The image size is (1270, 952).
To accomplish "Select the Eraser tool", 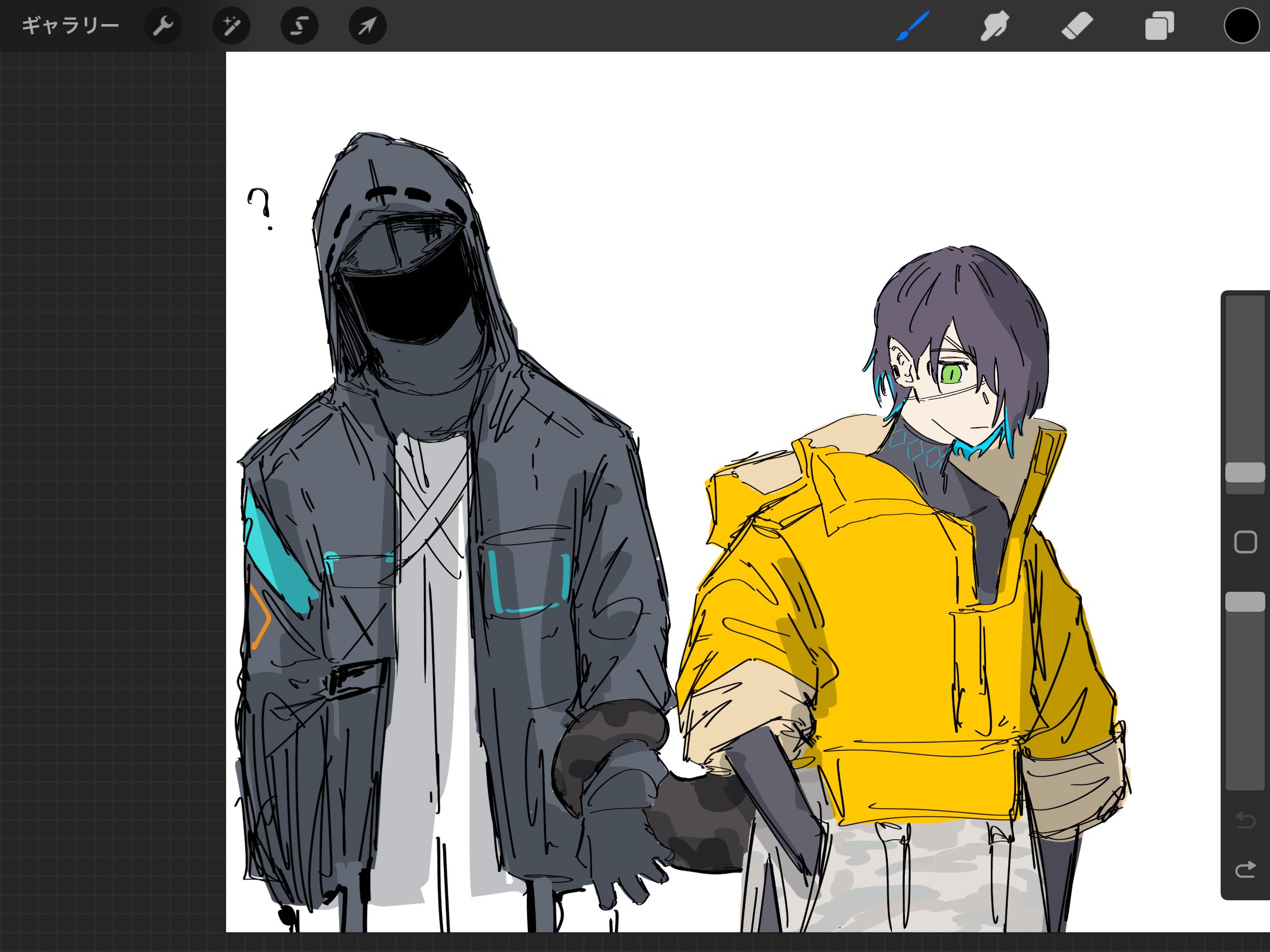I will pos(1077,26).
